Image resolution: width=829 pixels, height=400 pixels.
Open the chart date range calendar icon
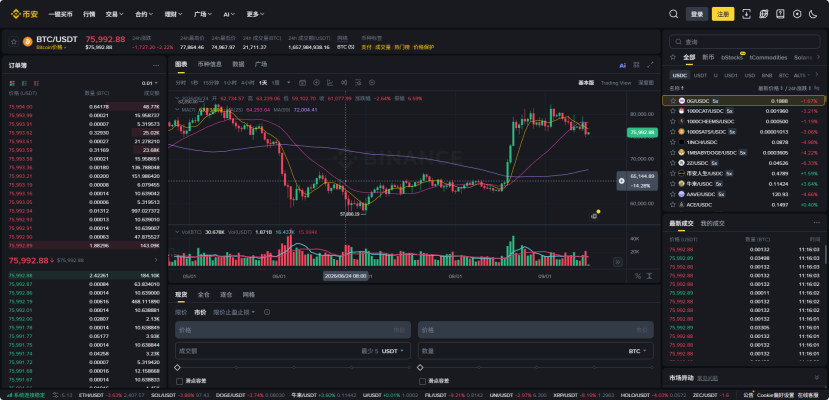tap(302, 82)
